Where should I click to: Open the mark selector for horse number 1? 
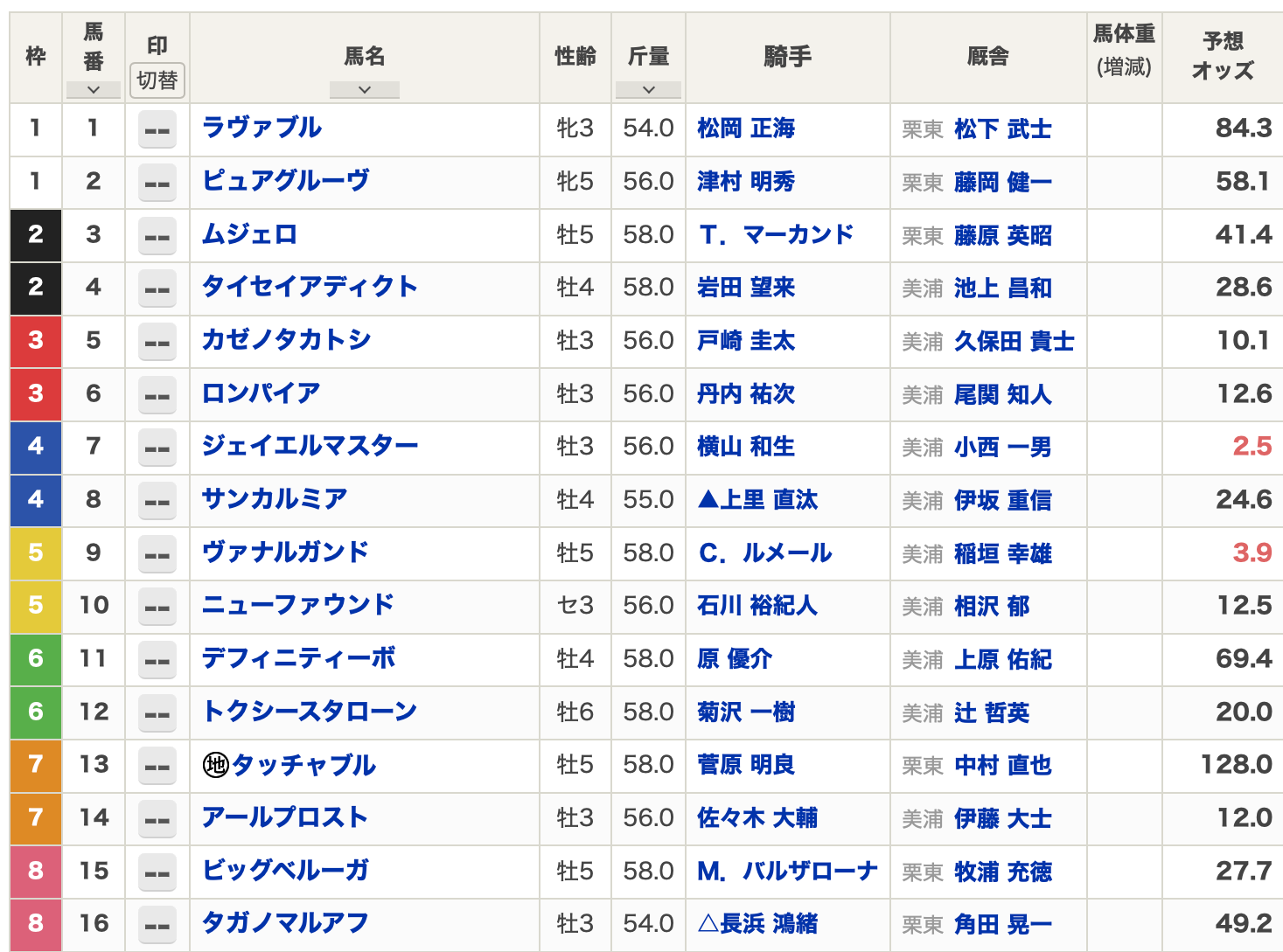(x=157, y=130)
